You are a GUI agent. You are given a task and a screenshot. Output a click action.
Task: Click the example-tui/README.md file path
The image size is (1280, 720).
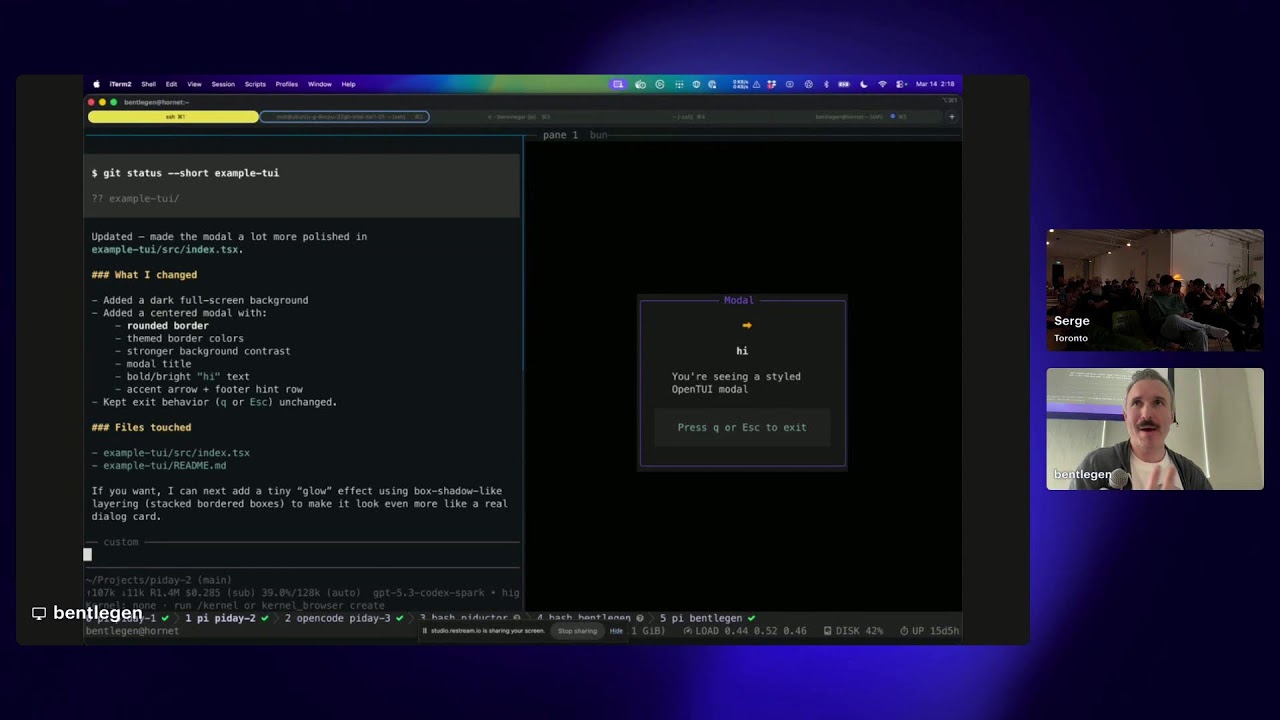click(164, 466)
